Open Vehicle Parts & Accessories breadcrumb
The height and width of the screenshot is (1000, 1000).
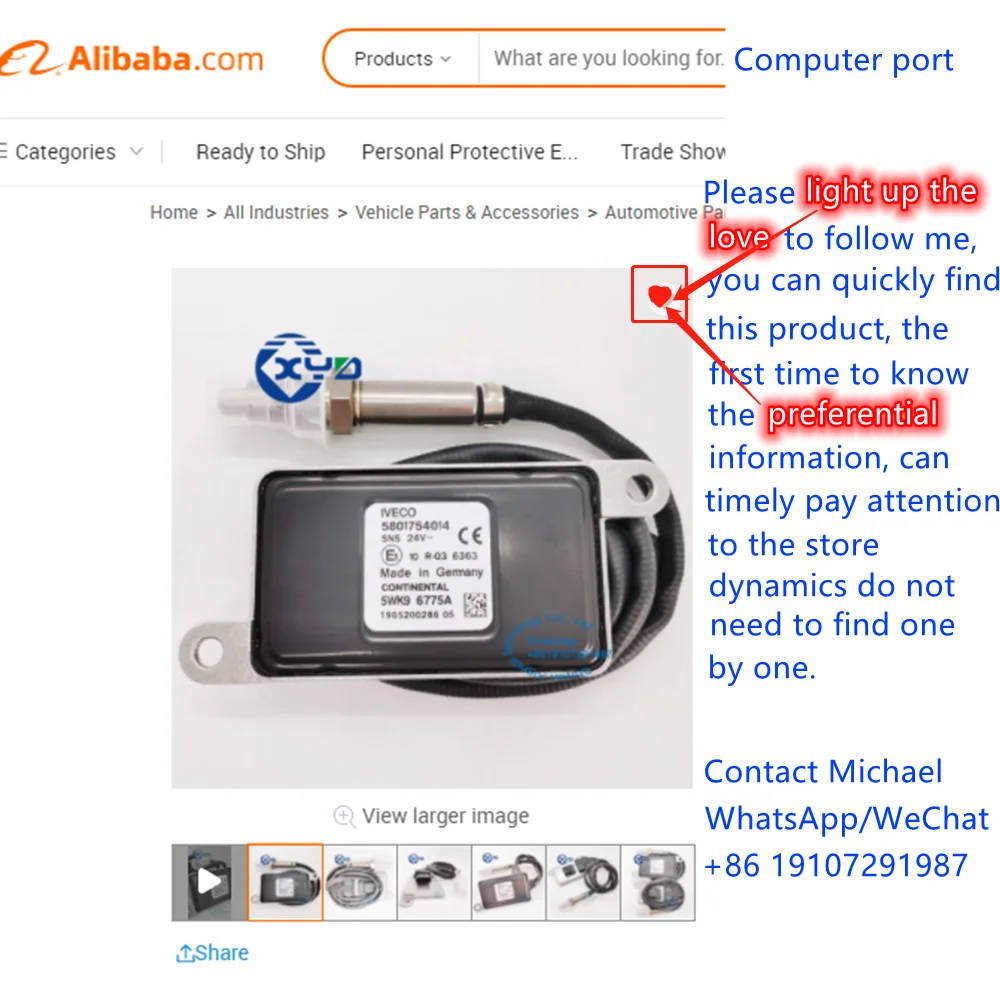pos(467,212)
